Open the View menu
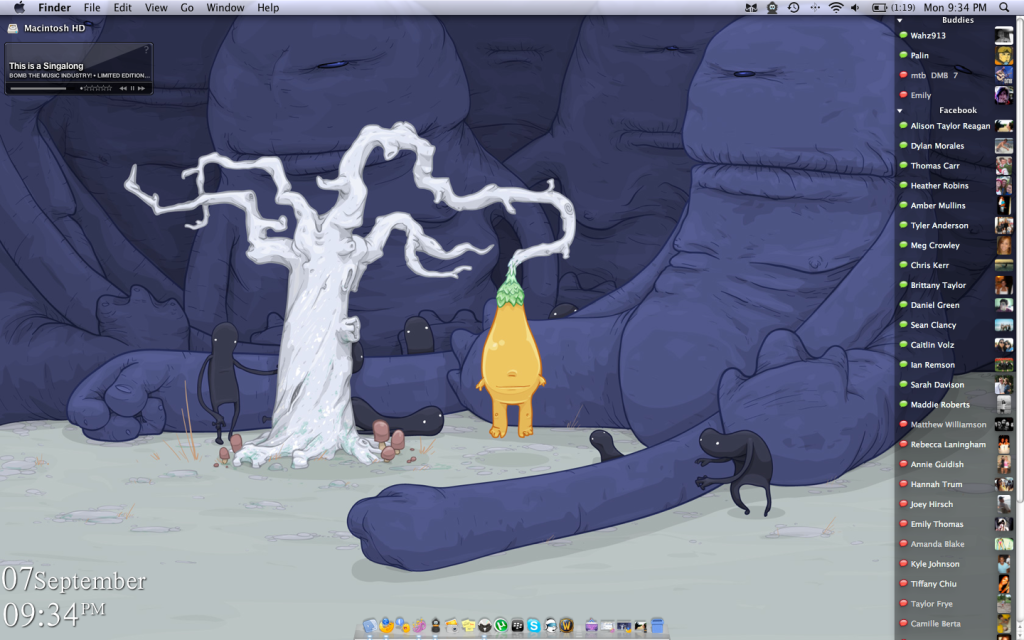Image resolution: width=1024 pixels, height=640 pixels. 155,7
